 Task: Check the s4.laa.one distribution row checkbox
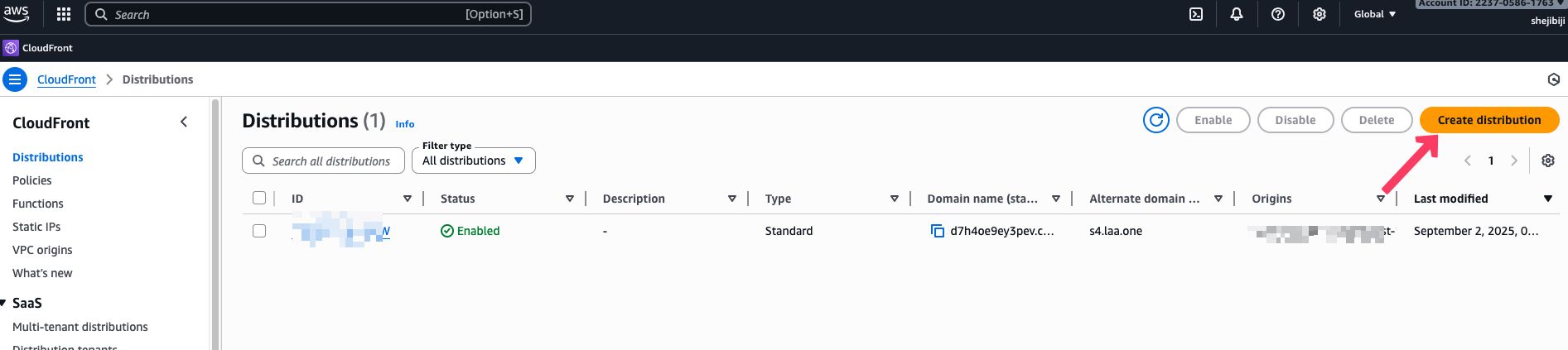point(259,231)
